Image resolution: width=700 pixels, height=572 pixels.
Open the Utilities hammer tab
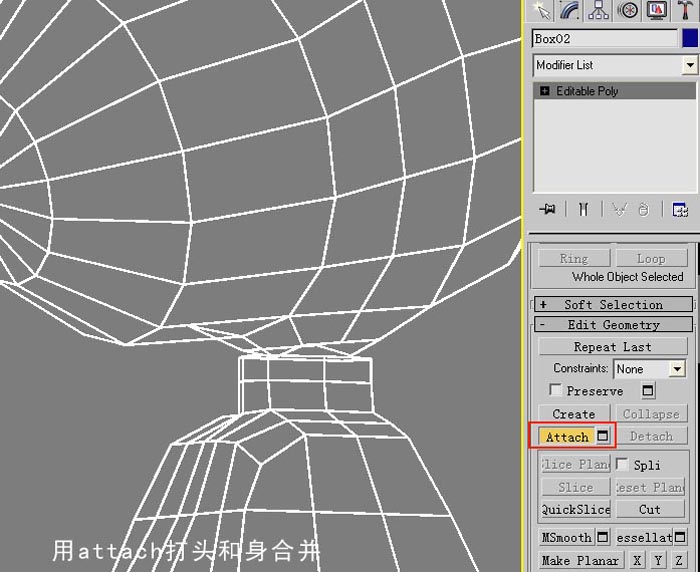tap(685, 10)
